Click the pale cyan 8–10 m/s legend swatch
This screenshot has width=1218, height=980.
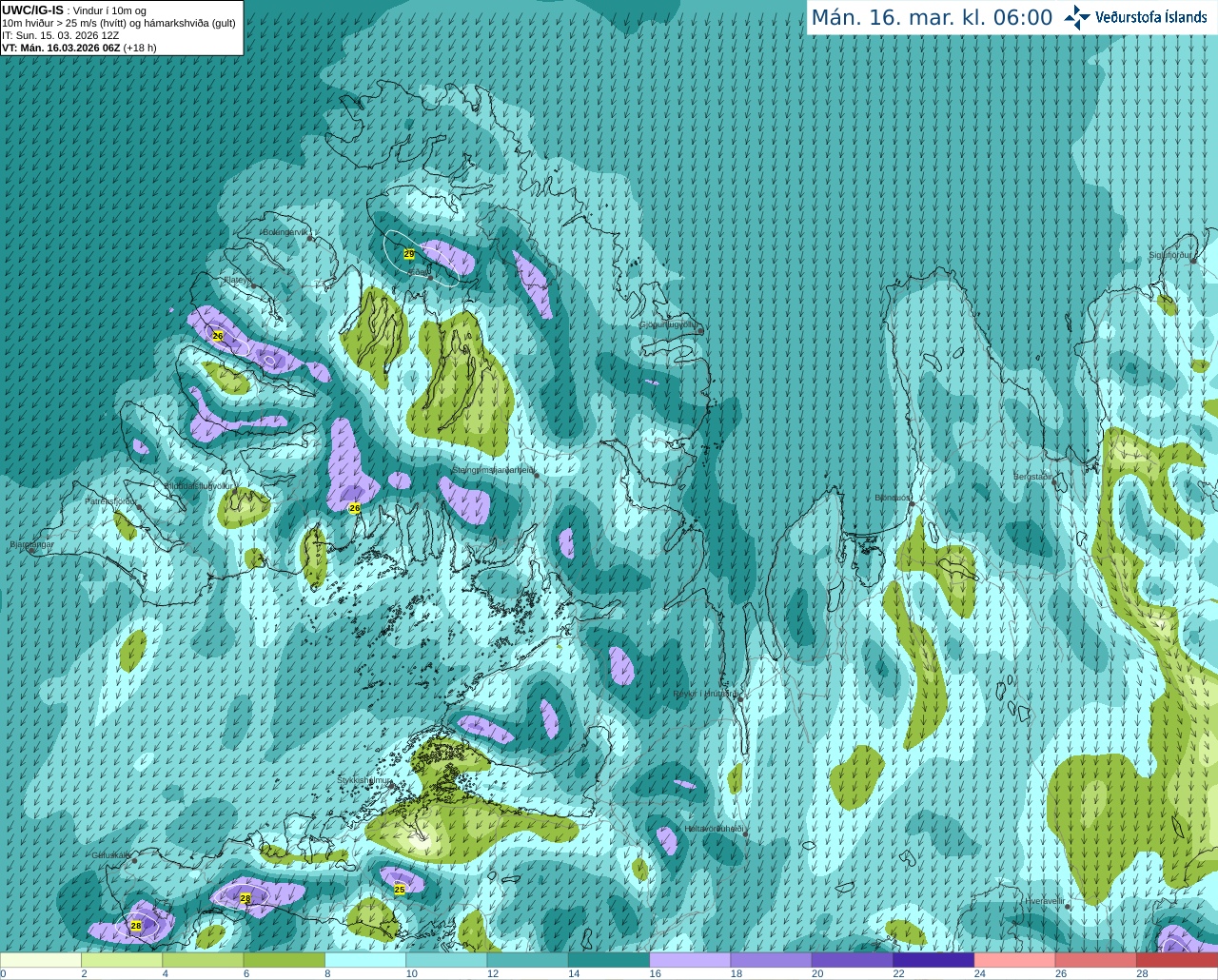(x=365, y=960)
